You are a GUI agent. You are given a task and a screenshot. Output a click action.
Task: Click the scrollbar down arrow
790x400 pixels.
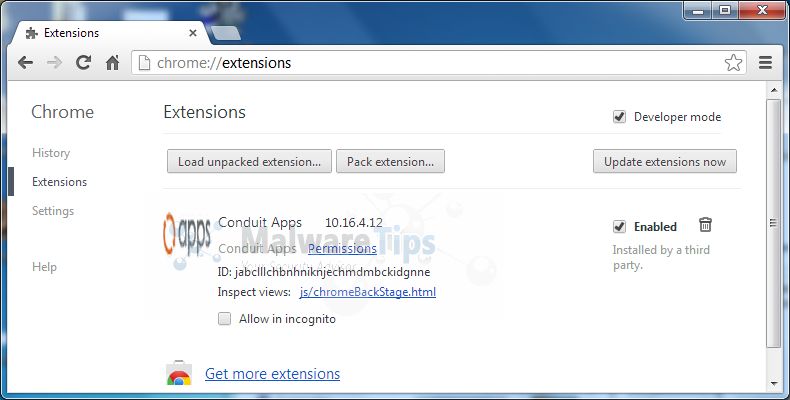774,384
